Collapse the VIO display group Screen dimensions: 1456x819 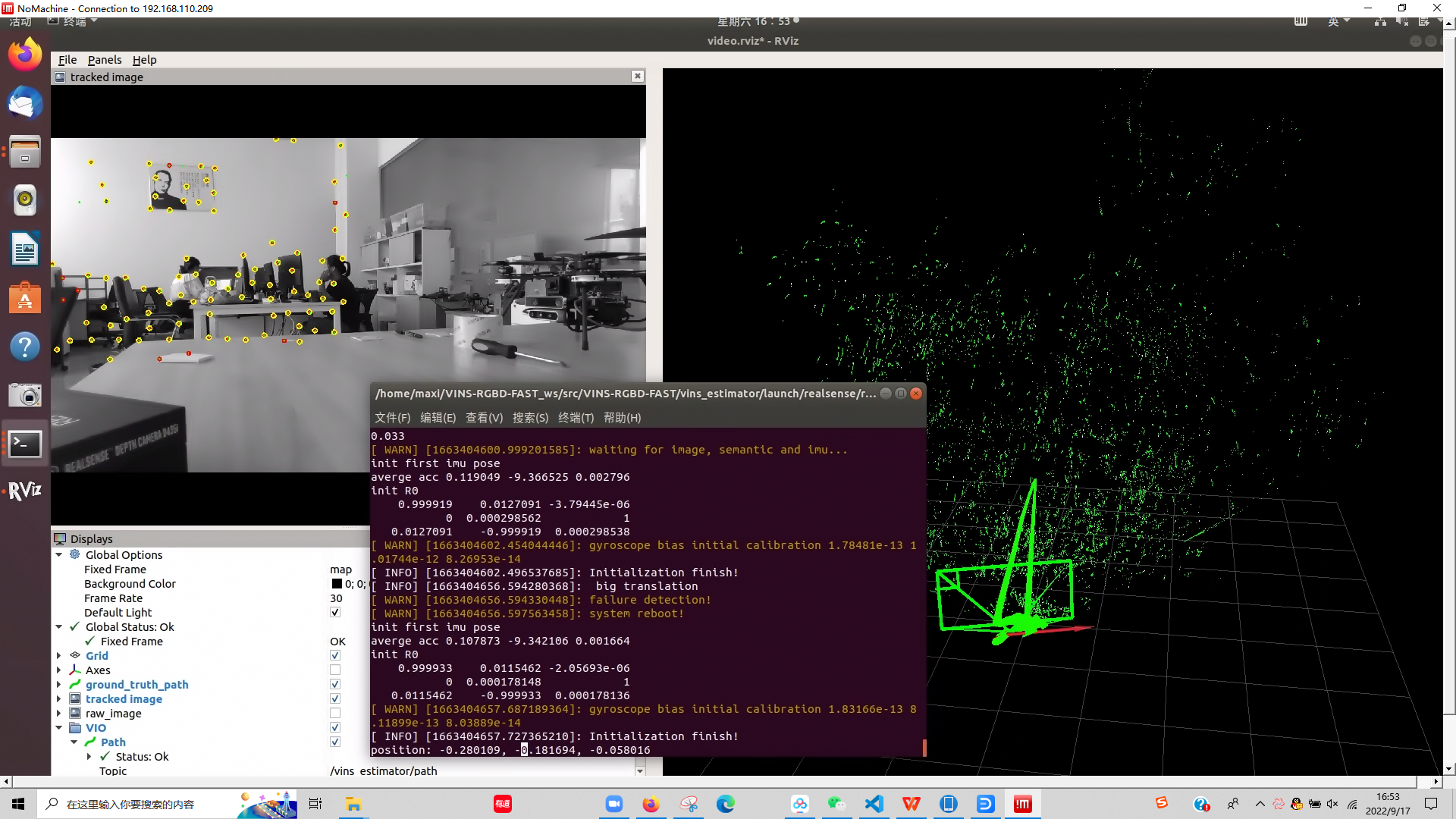tap(59, 727)
